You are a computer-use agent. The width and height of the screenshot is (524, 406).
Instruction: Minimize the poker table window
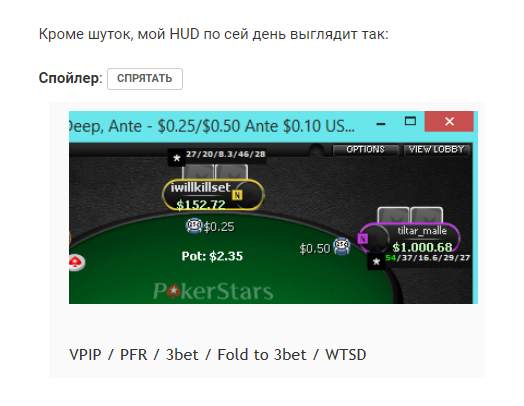[381, 124]
